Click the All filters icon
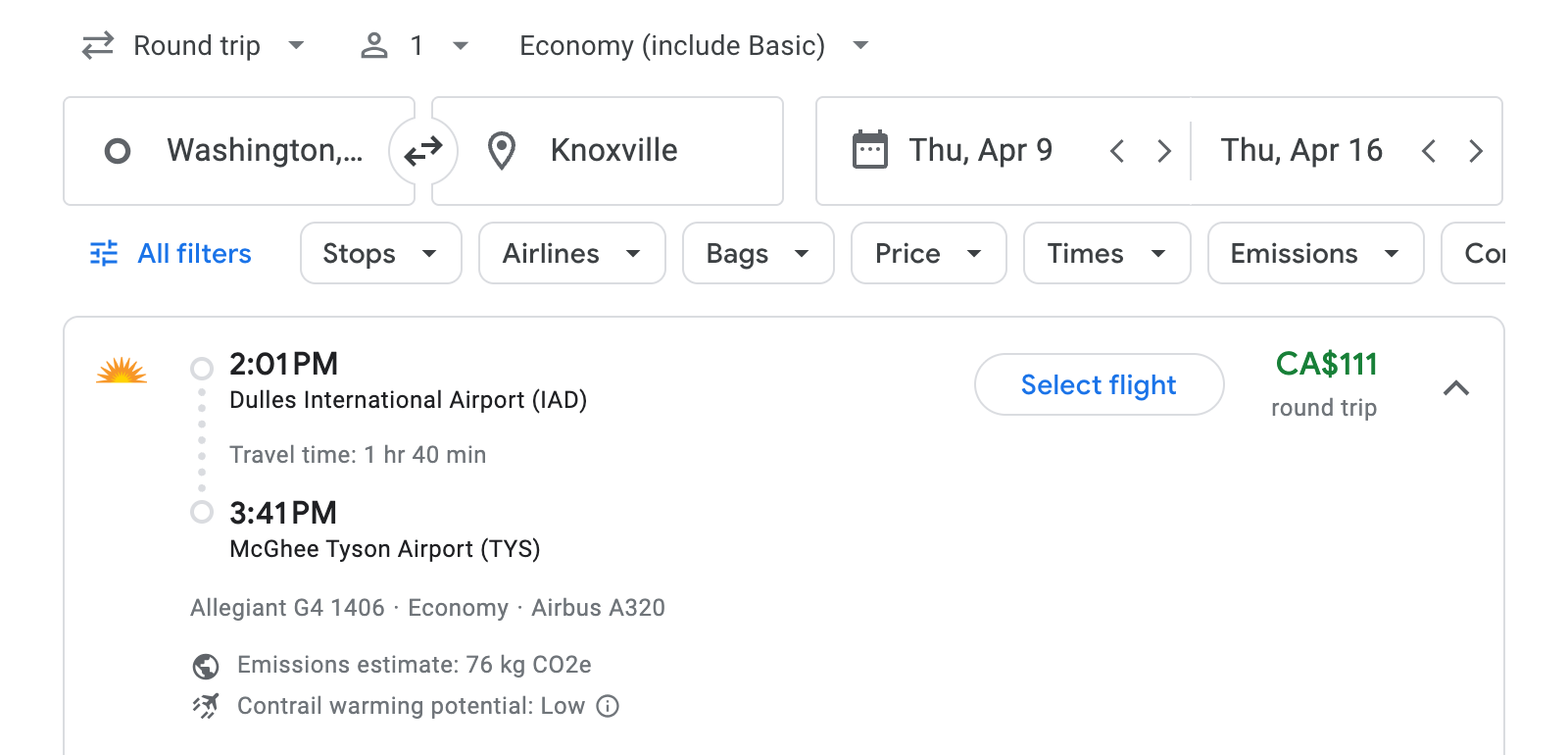This screenshot has width=1568, height=755. point(104,253)
